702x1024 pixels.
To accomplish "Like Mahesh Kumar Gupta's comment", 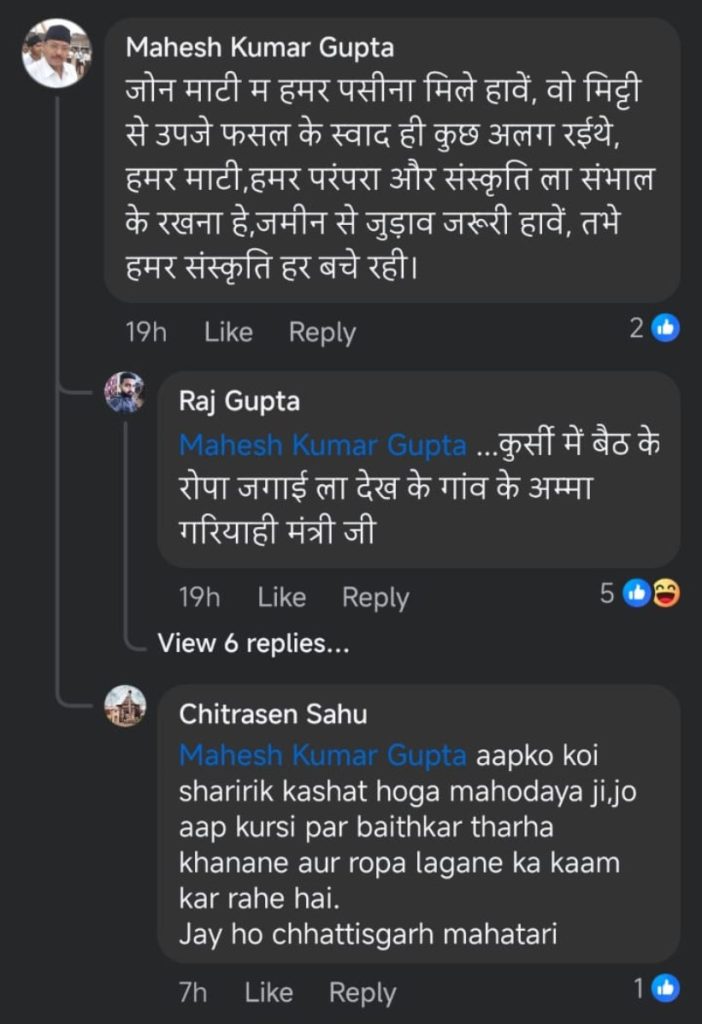I will (x=228, y=332).
